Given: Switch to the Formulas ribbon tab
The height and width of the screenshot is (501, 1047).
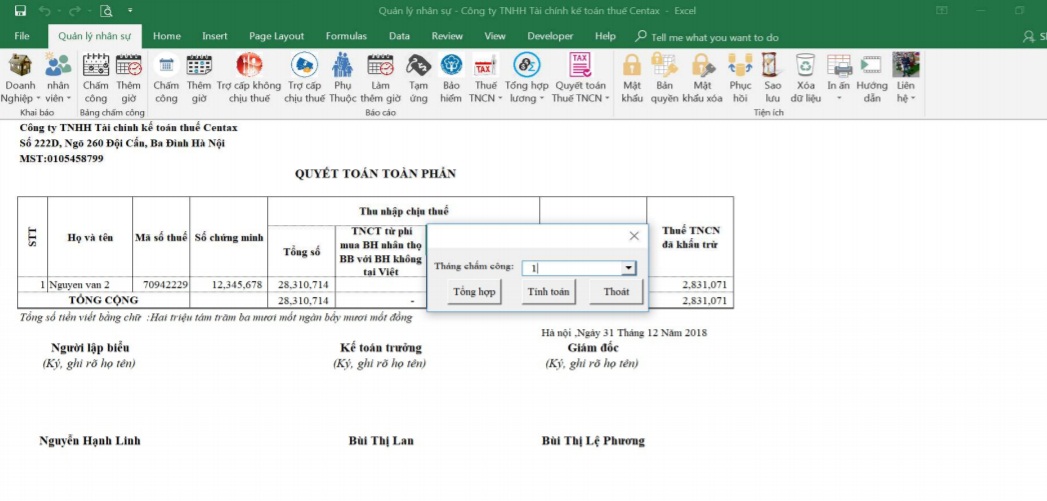Looking at the screenshot, I should 346,36.
